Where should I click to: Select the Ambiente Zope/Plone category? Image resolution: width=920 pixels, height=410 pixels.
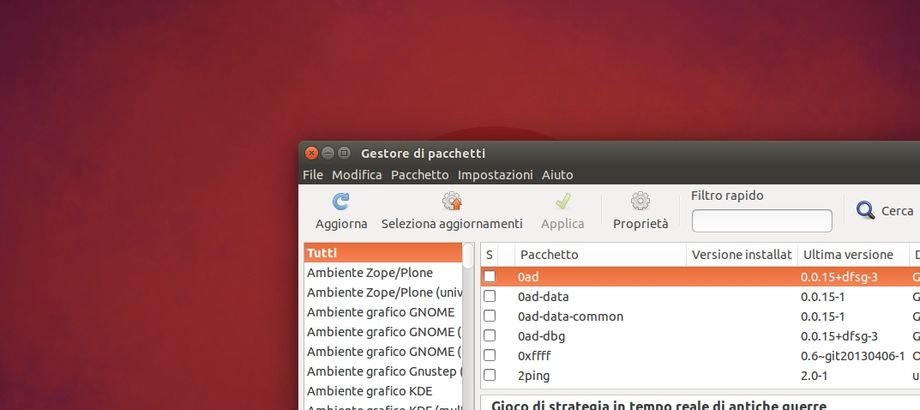tap(383, 273)
